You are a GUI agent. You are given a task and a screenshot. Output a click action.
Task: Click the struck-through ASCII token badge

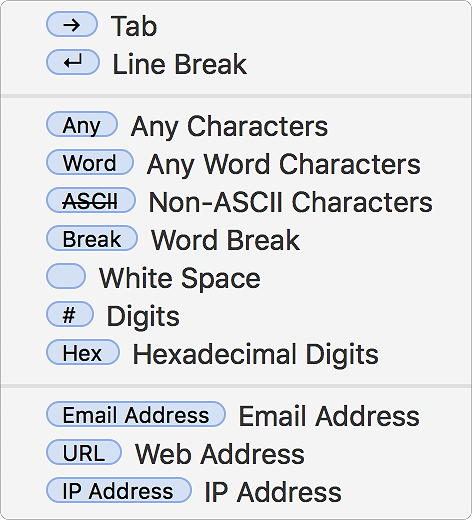[x=91, y=201]
